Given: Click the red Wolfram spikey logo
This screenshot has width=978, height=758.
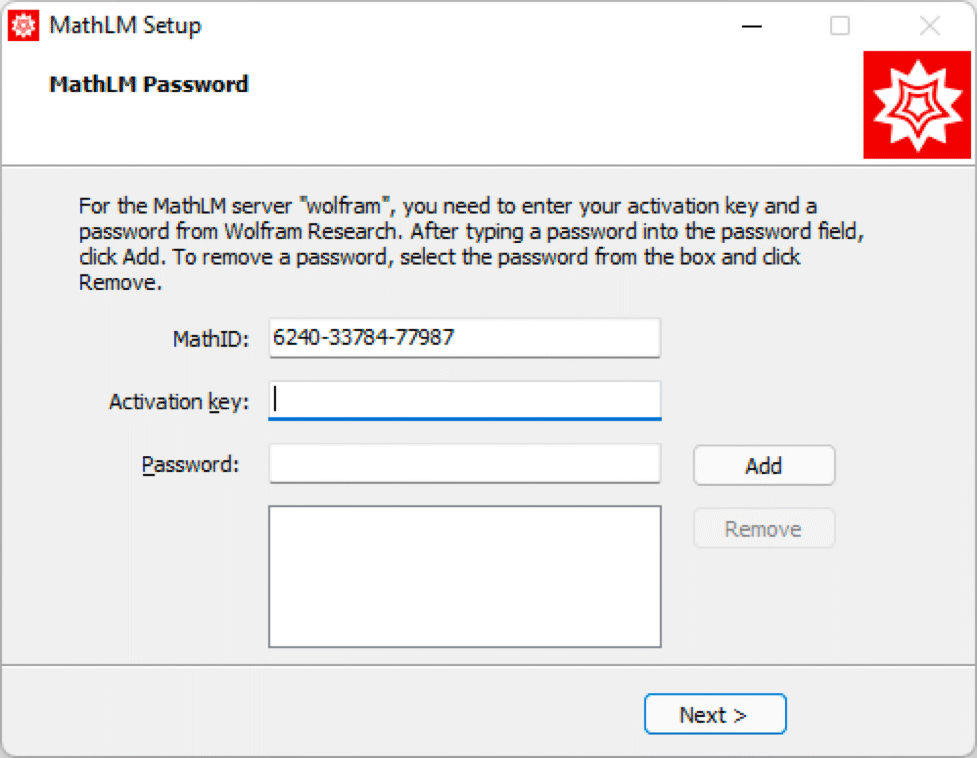Looking at the screenshot, I should (x=916, y=105).
